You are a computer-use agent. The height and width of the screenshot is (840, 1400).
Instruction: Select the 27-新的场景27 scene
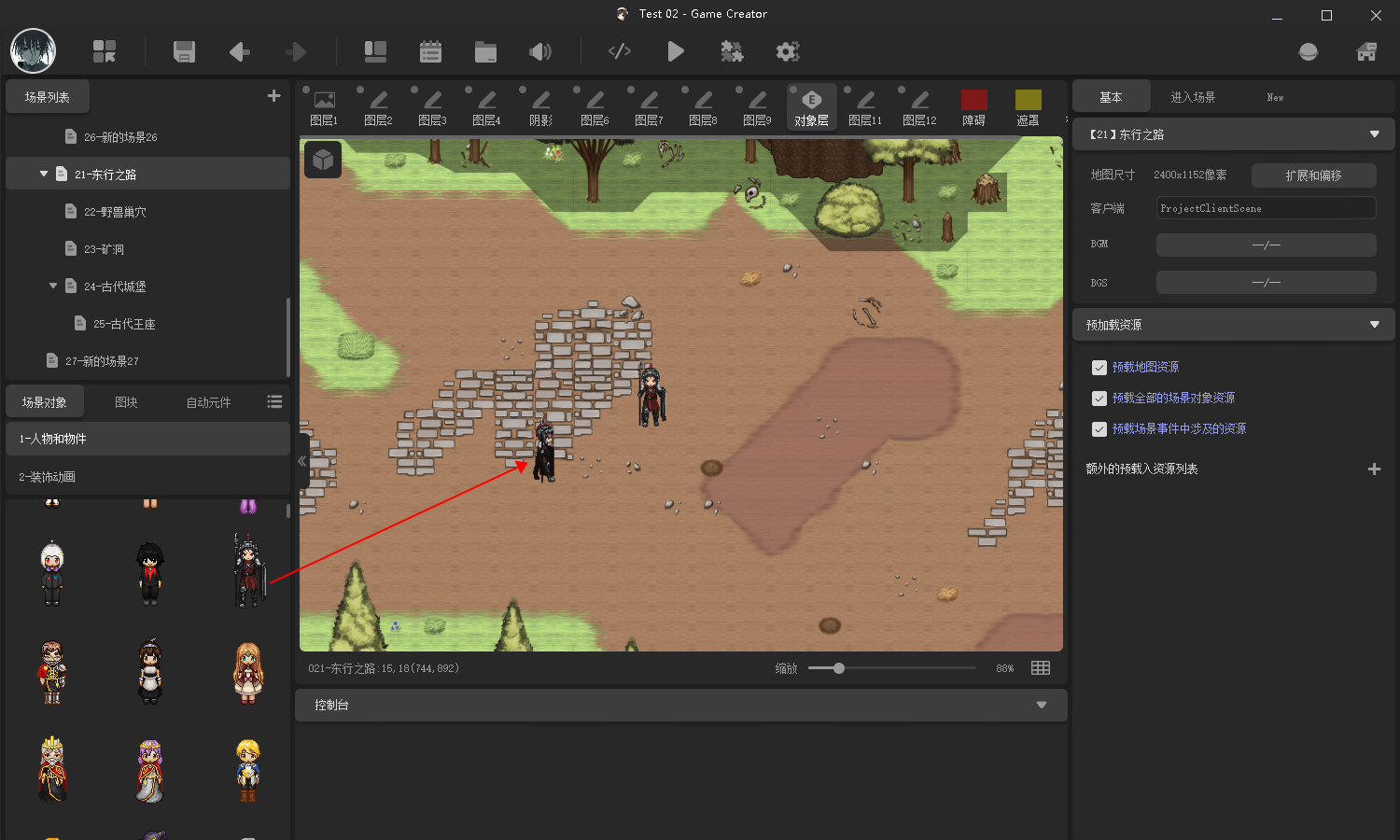point(147,361)
